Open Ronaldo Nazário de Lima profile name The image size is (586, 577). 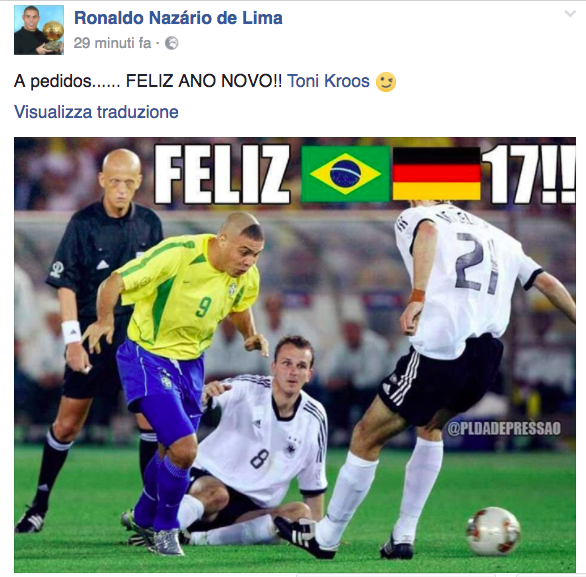point(178,18)
